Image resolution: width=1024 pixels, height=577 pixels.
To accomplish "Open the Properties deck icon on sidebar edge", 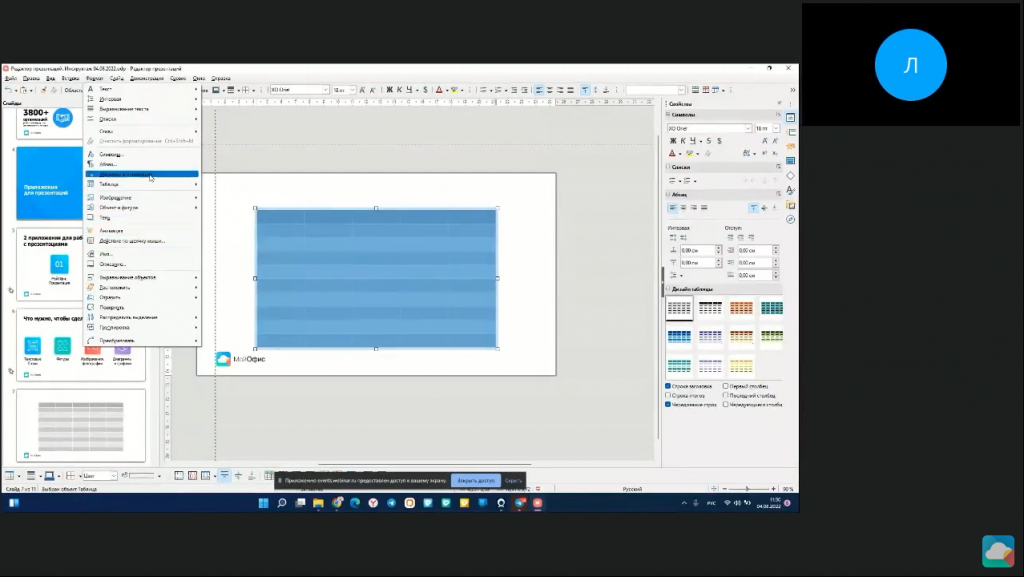I will coord(790,118).
